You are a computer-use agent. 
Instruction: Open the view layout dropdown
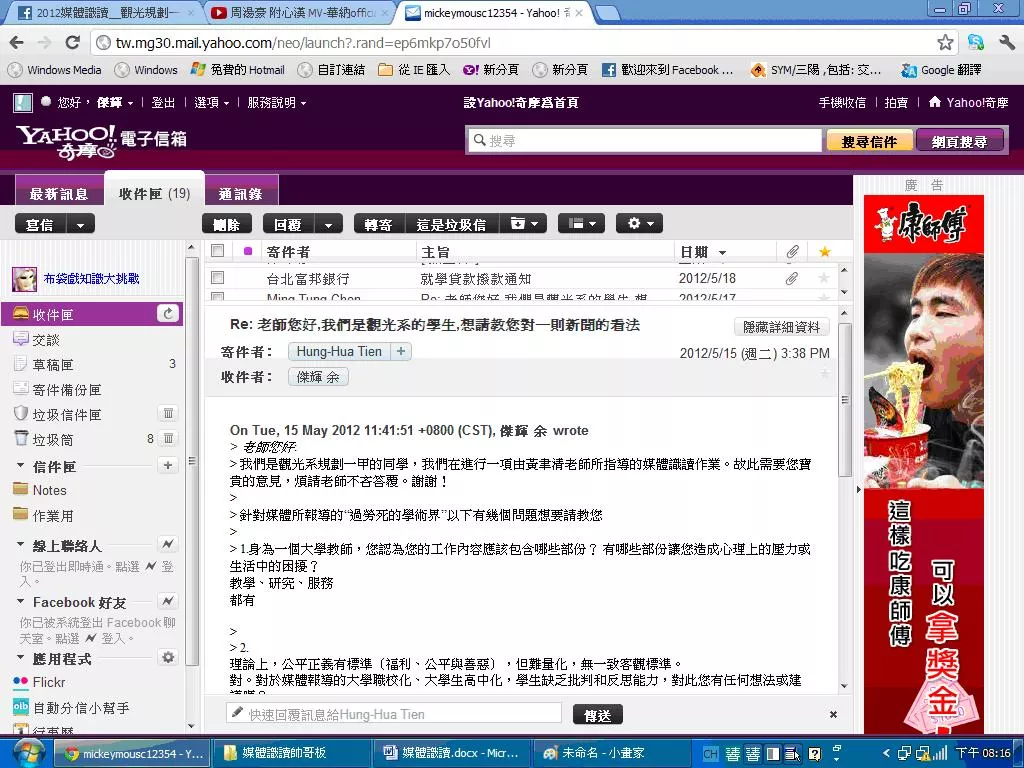click(581, 224)
